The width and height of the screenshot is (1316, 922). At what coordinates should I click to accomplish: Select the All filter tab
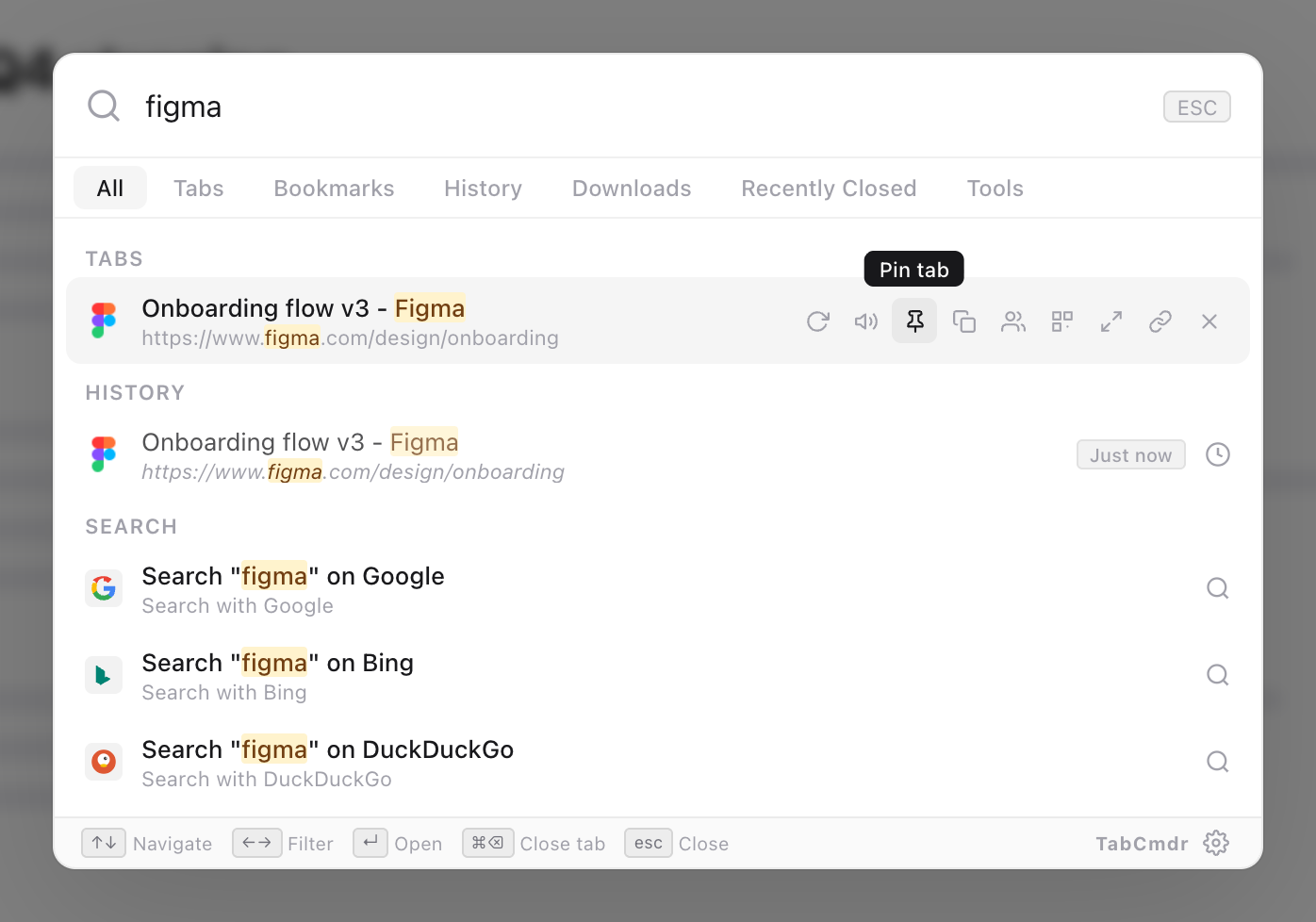click(110, 189)
